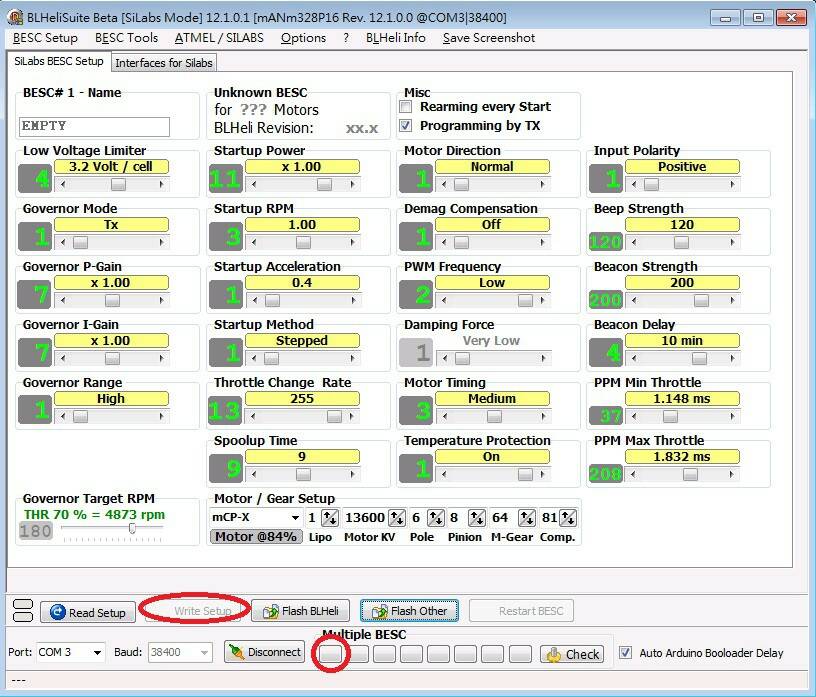Increase Input Polarity with right arrow
This screenshot has width=816, height=697.
(733, 184)
